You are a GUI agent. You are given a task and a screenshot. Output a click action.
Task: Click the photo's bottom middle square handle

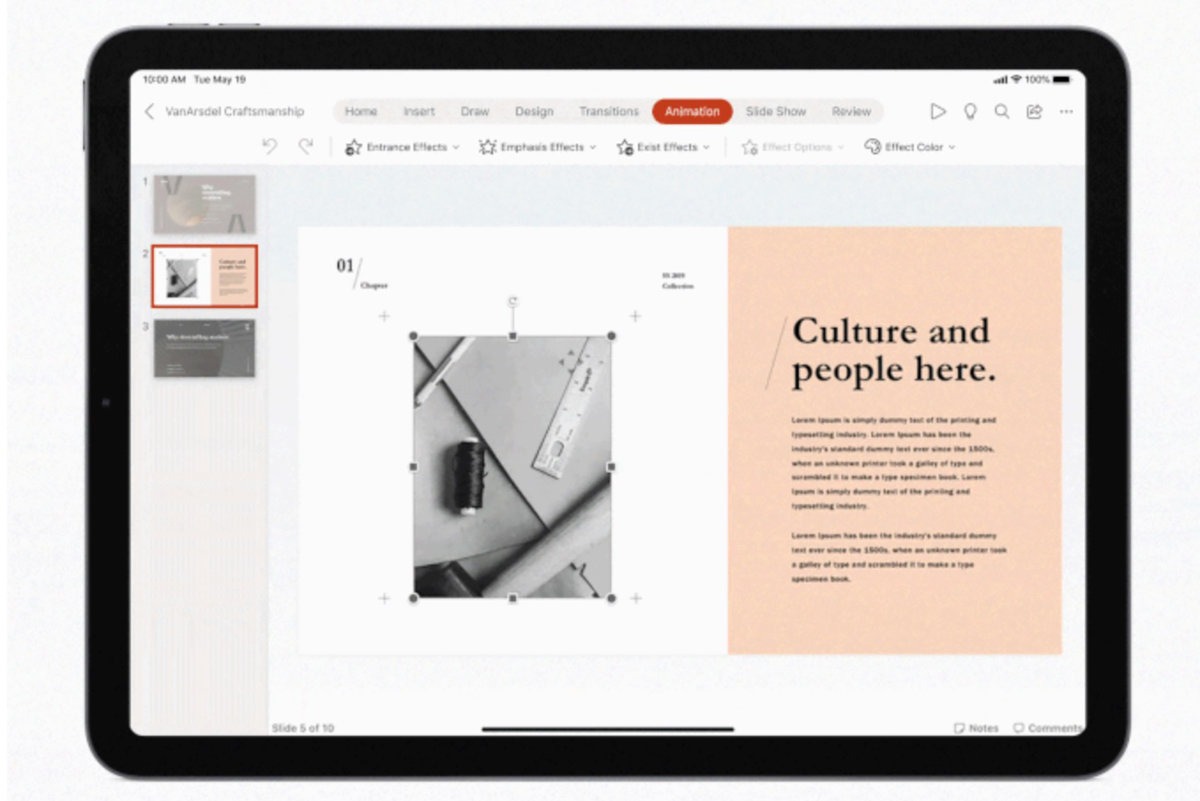click(513, 598)
